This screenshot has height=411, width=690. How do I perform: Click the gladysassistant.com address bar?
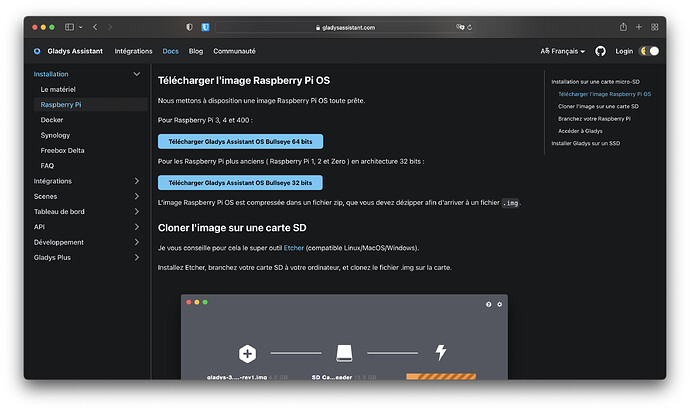(345, 27)
